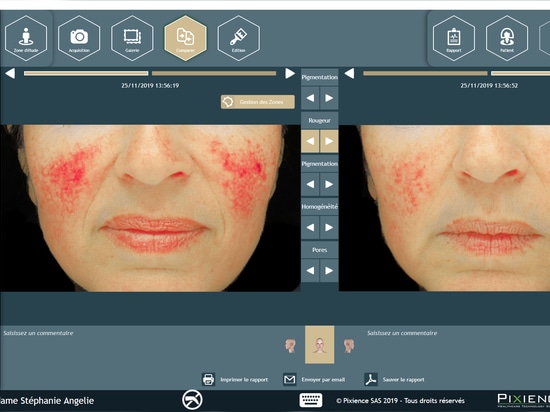Select the second Pigmentation label
Screen dimensions: 550x412
click(320, 164)
